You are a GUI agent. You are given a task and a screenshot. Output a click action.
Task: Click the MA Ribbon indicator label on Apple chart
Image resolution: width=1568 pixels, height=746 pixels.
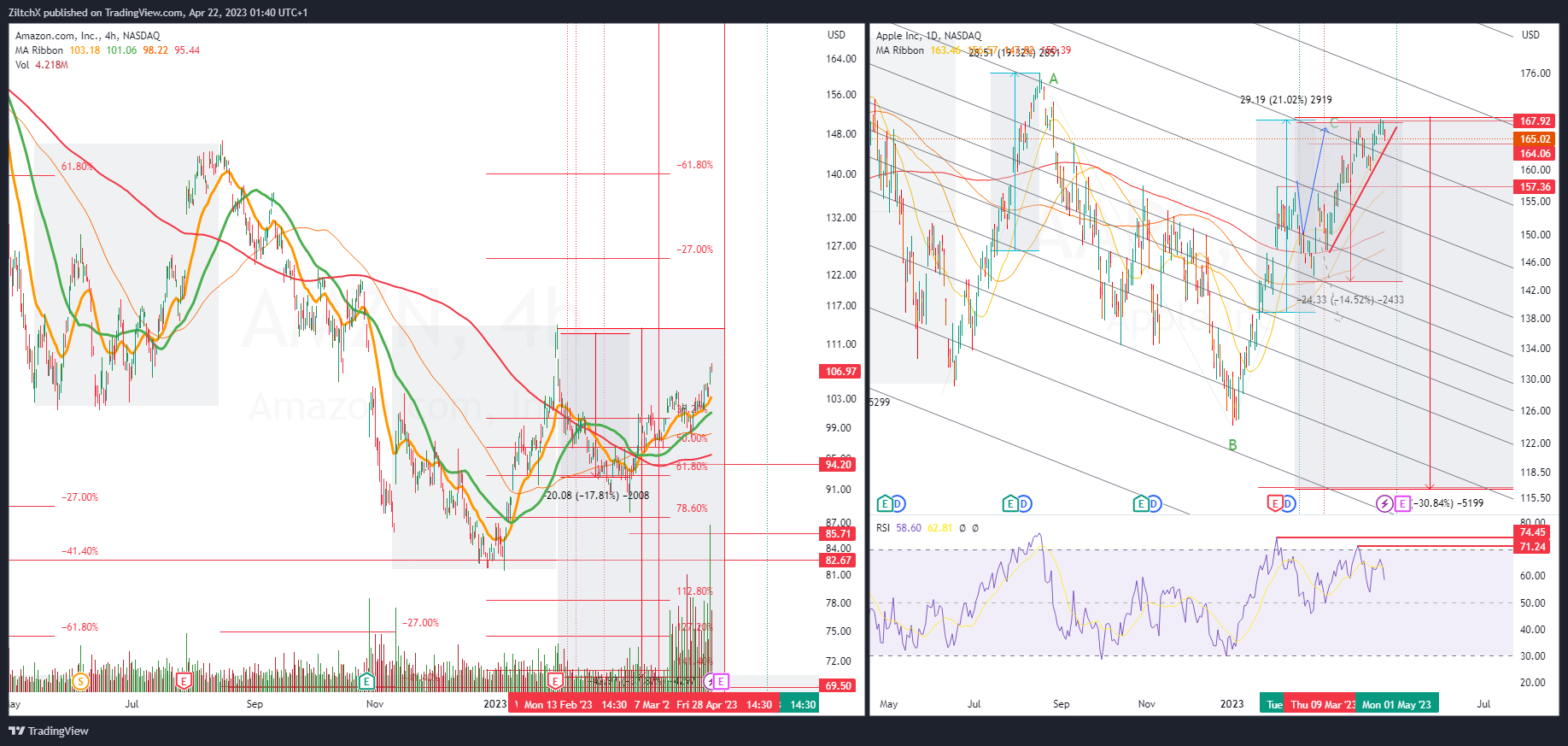tap(899, 50)
